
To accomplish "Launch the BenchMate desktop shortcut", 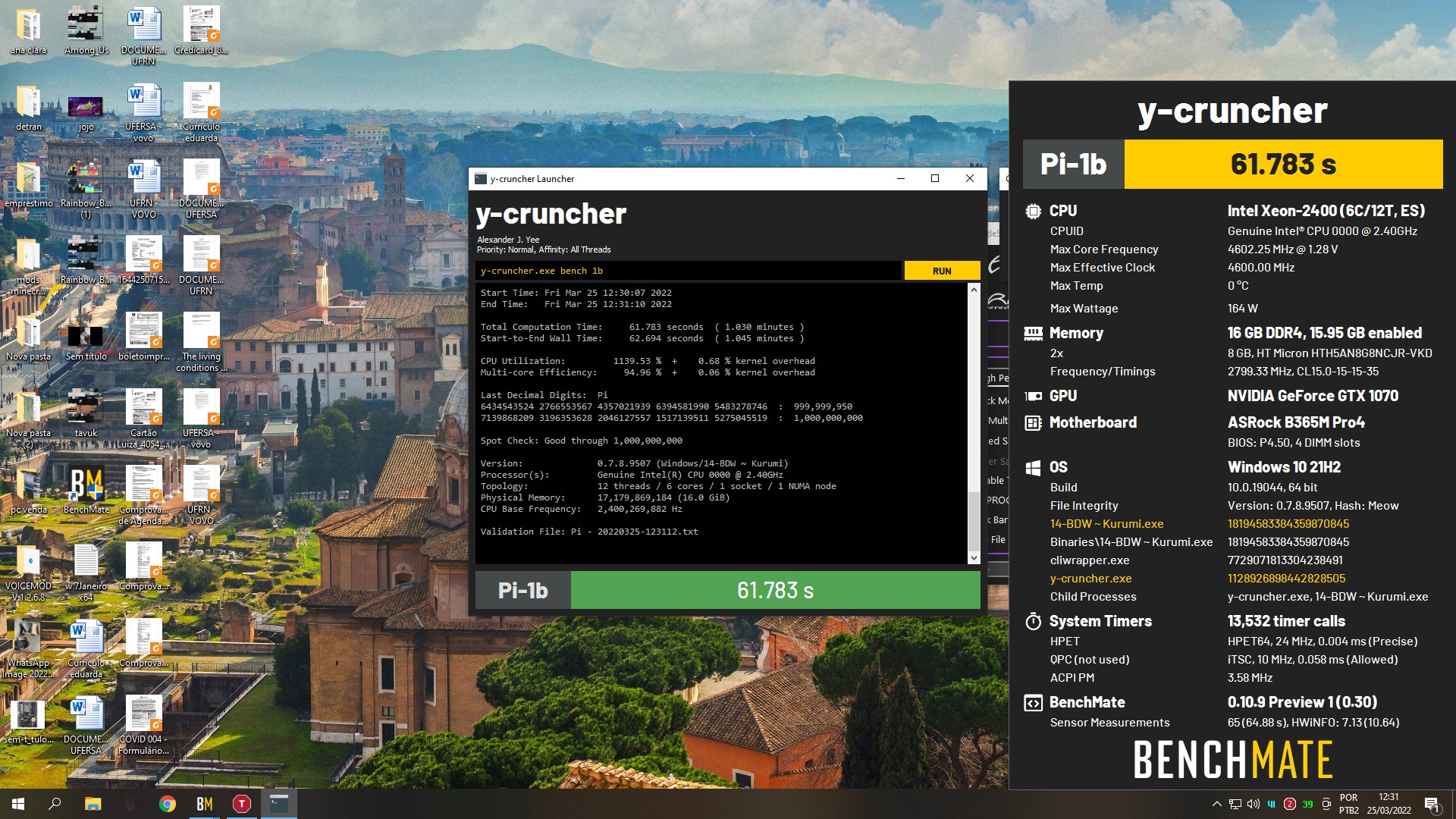I will coord(86,491).
